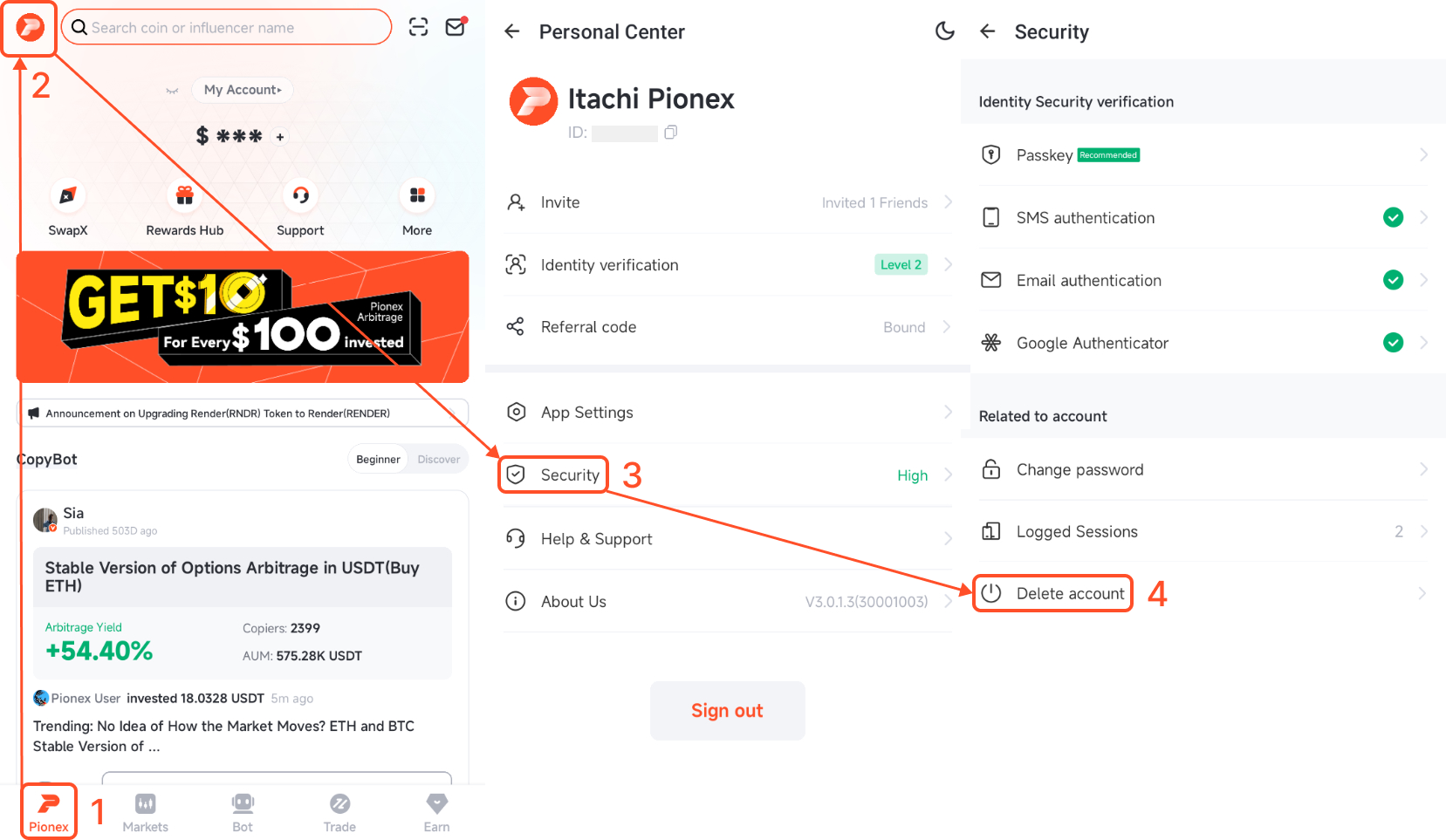Open the Render token upgrade announcement
This screenshot has width=1446, height=840.
(x=243, y=413)
